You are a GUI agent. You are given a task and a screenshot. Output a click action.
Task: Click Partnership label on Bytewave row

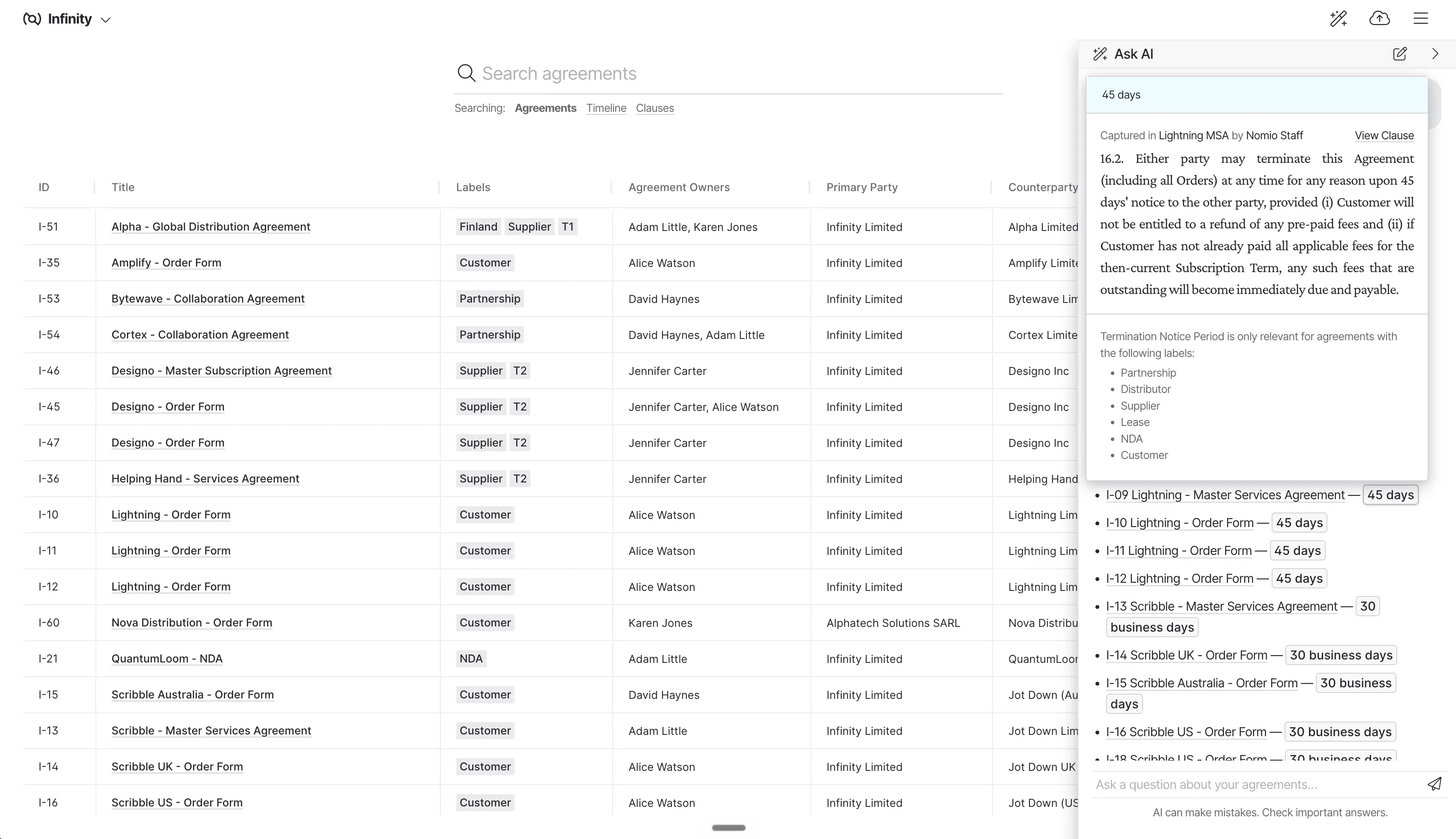[489, 299]
